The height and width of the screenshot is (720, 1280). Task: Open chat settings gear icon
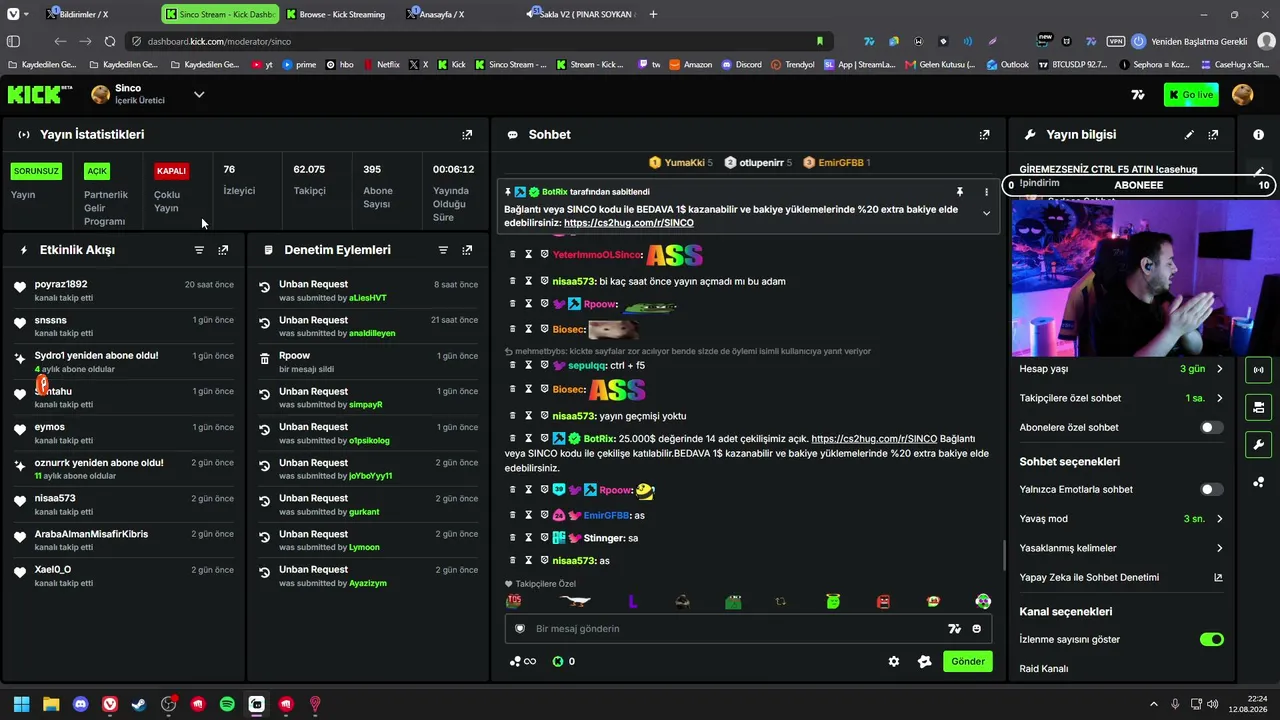click(x=894, y=661)
